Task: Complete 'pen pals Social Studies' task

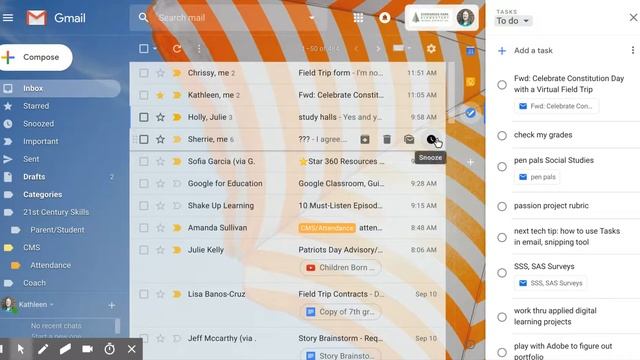Action: (502, 167)
